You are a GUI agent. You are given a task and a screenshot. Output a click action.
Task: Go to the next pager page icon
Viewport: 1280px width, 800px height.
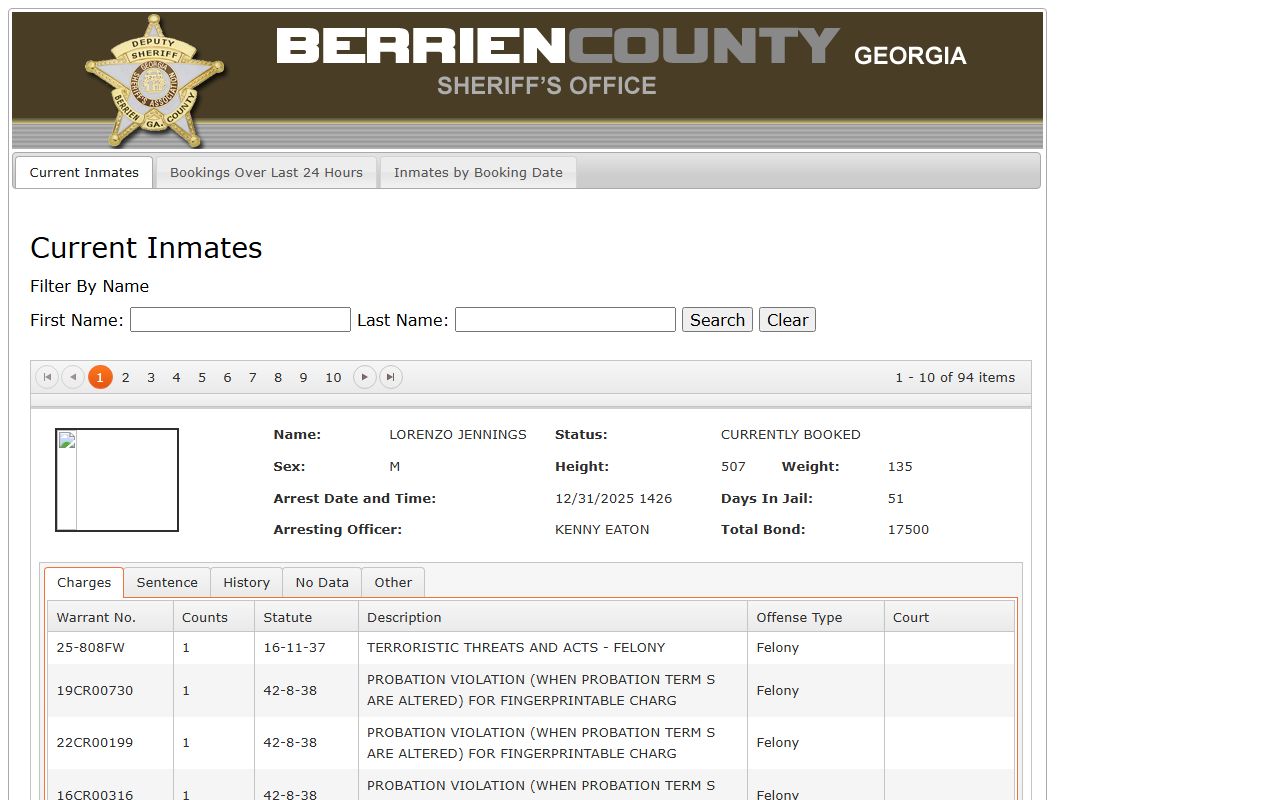point(365,377)
